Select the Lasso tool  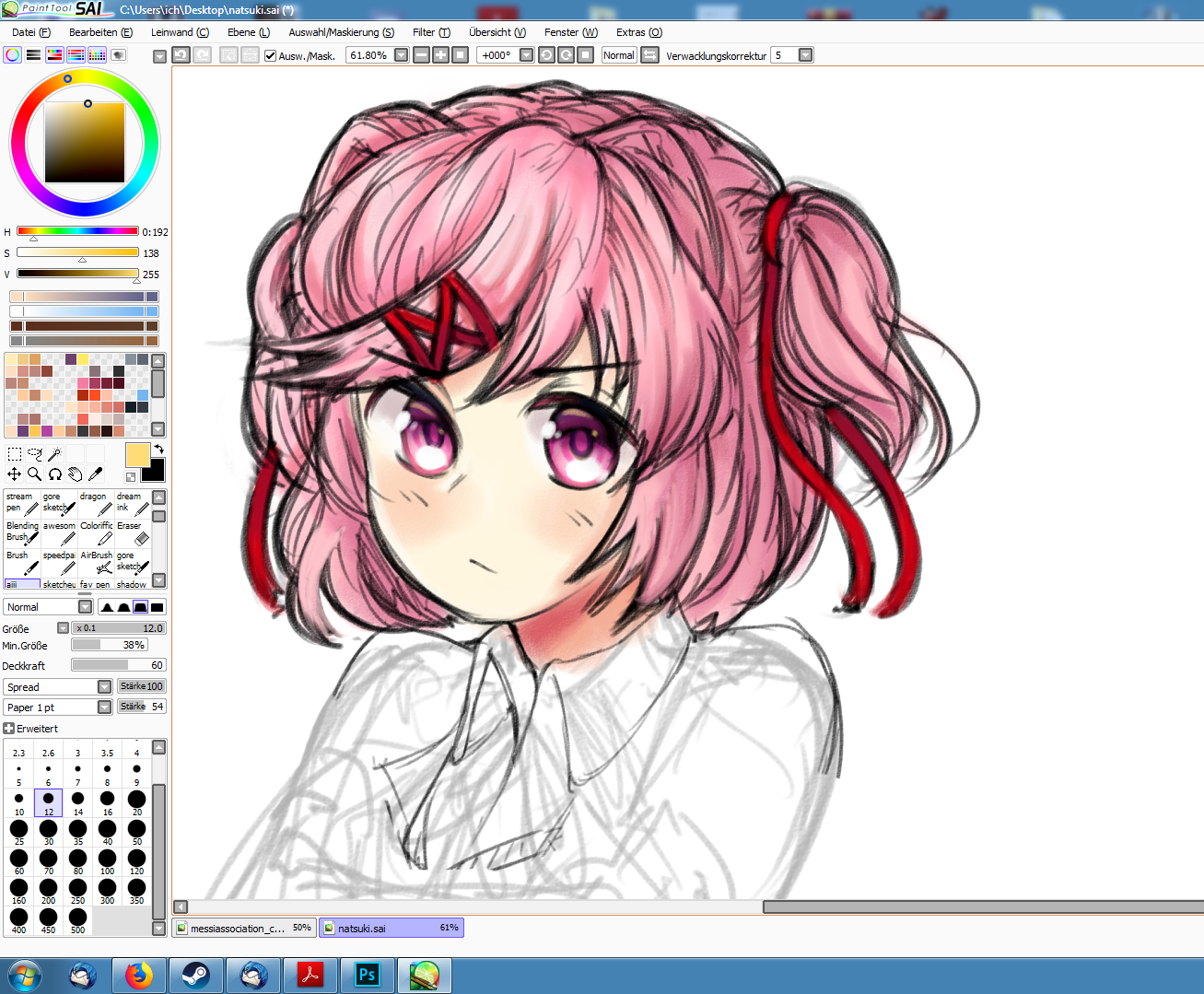point(35,454)
